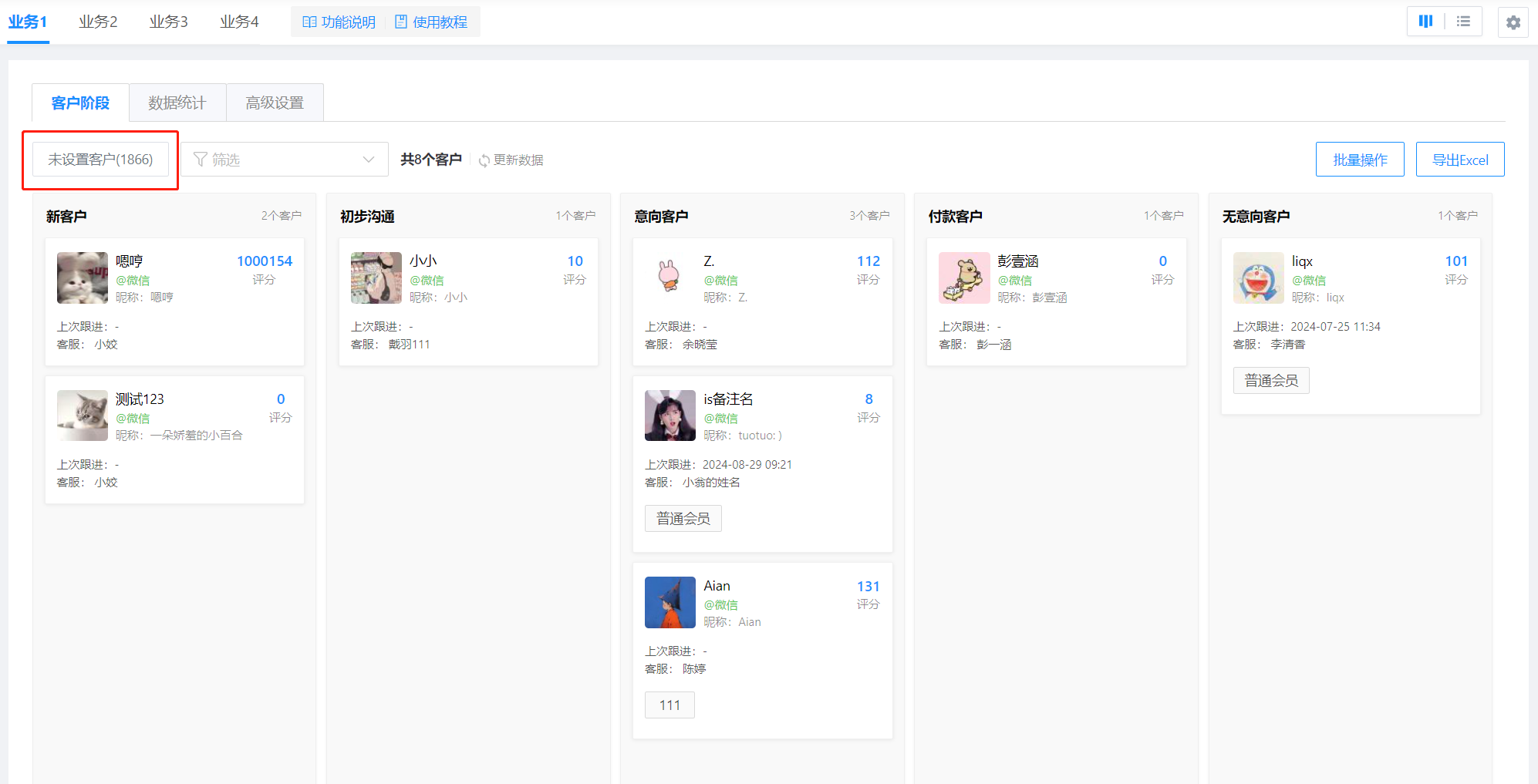The height and width of the screenshot is (784, 1538).
Task: Switch to kanban column view icon
Action: click(x=1425, y=22)
